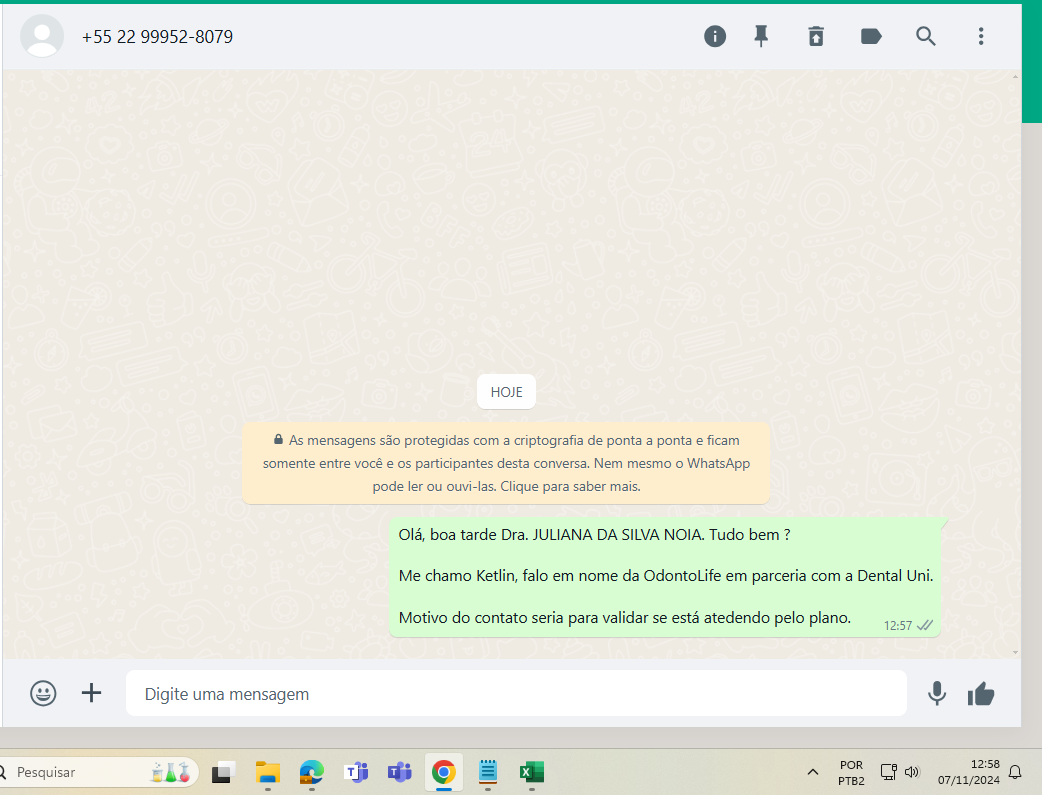
Task: Open contact info icon in chat header
Action: (715, 36)
